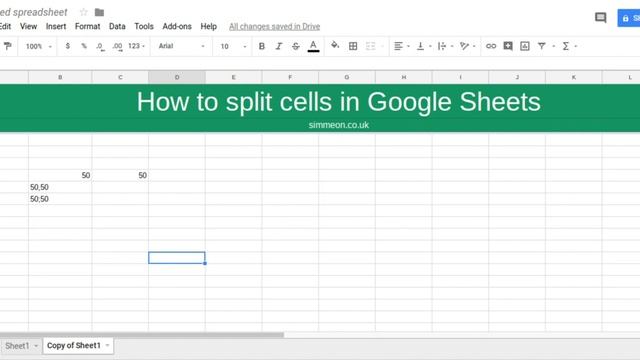Toggle bold formatting

click(262, 46)
